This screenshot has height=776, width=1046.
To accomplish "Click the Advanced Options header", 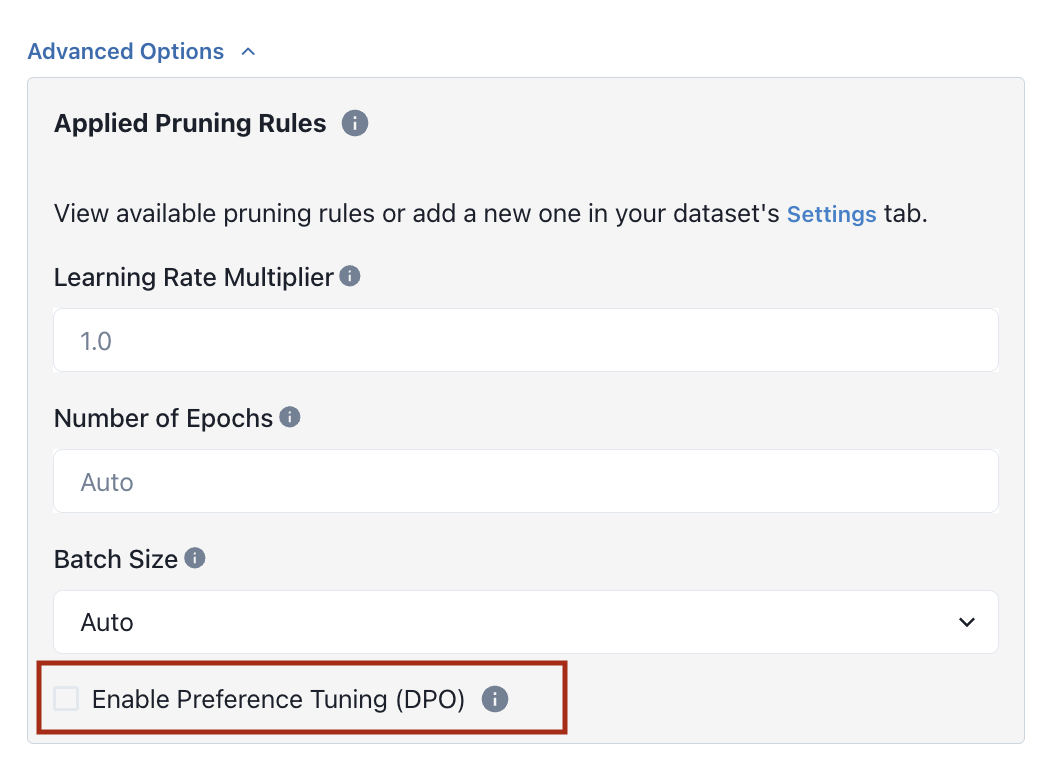I will click(126, 50).
